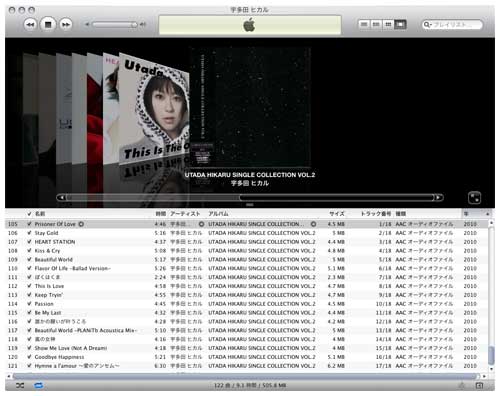Click arrow beside album name in selected row
Viewport: 500px width, 396px height.
(x=313, y=224)
